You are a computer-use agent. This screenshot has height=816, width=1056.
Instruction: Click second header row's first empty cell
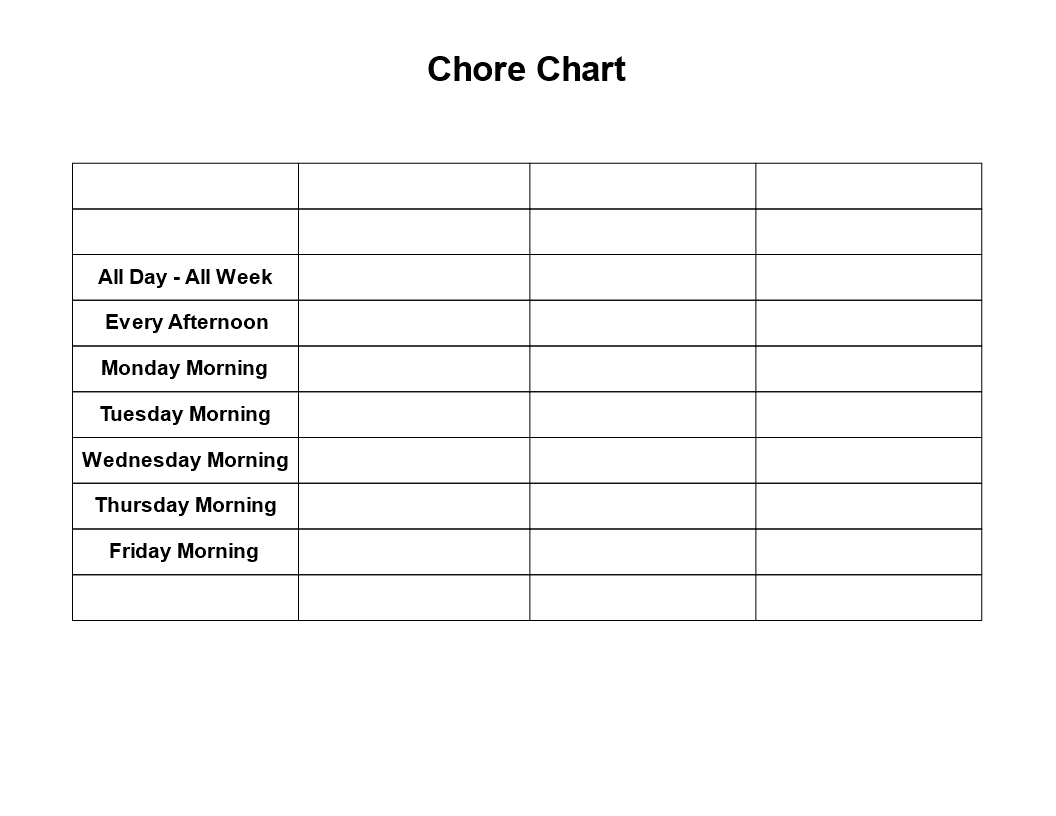[185, 232]
